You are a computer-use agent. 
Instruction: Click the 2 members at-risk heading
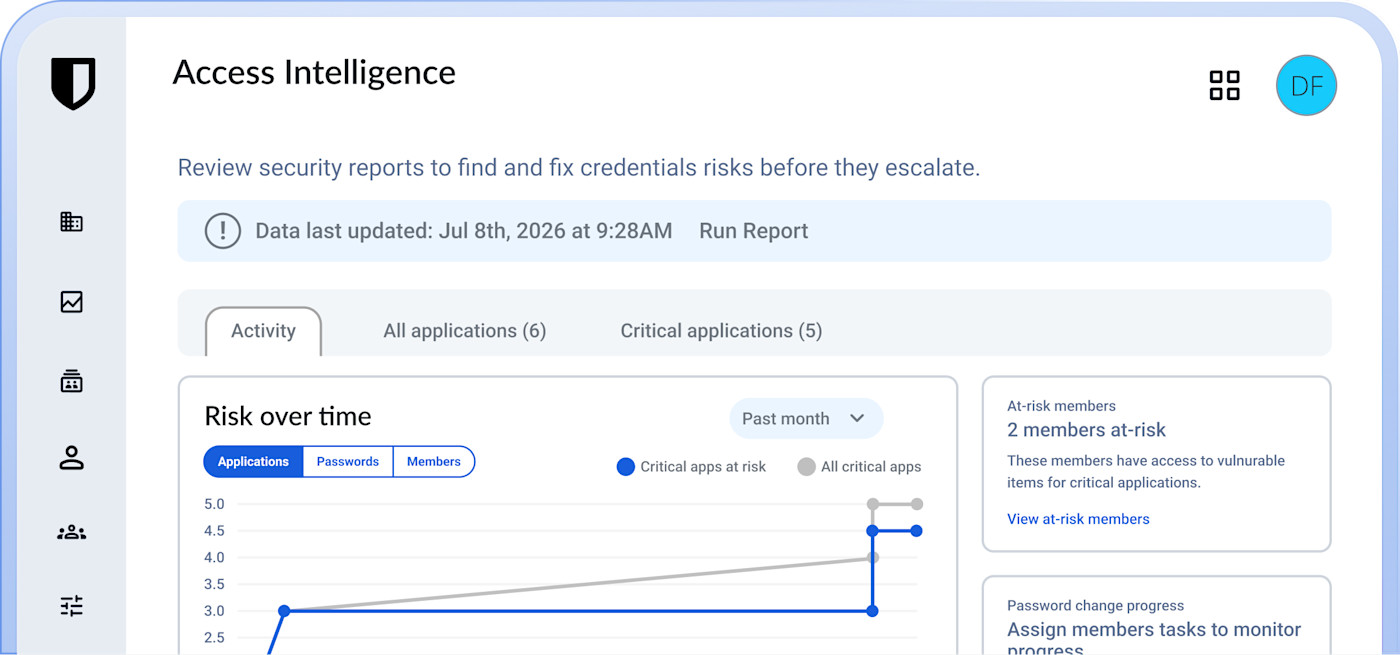tap(1086, 430)
